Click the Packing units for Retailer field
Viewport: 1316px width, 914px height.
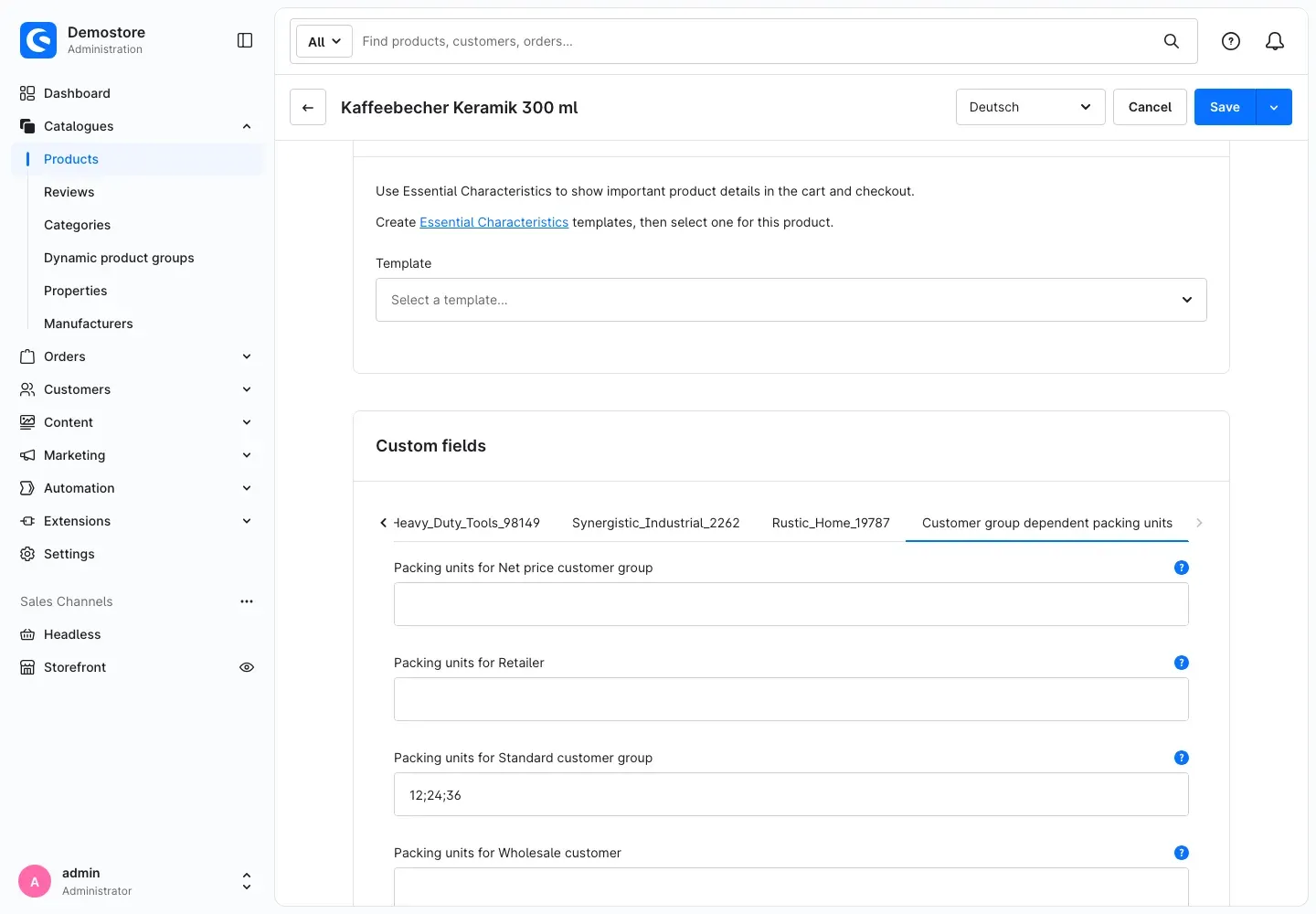click(791, 699)
